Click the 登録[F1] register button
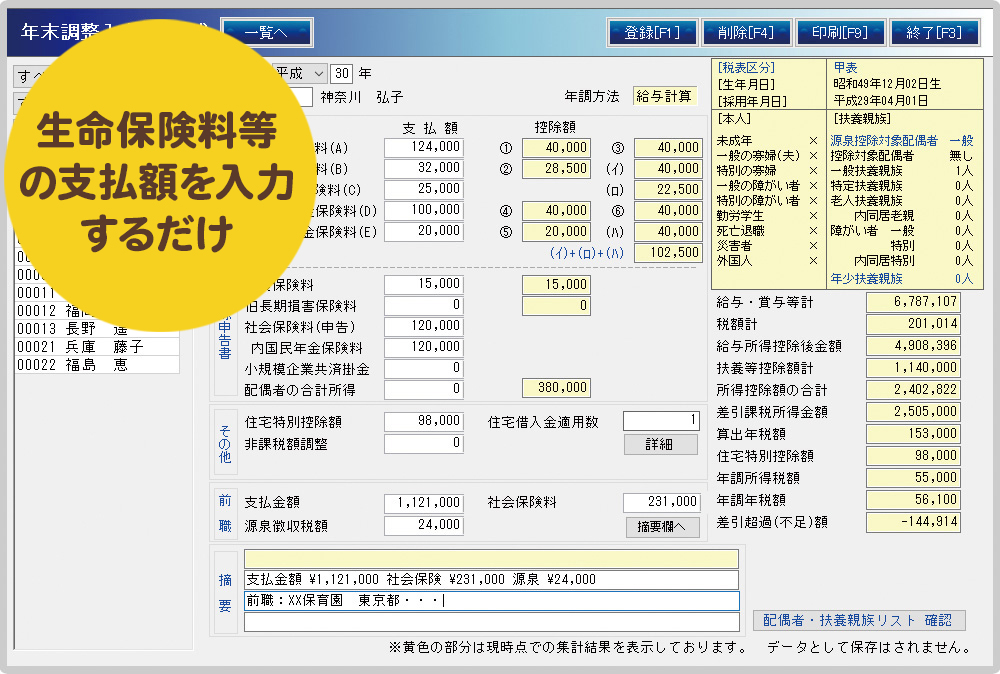 [652, 33]
